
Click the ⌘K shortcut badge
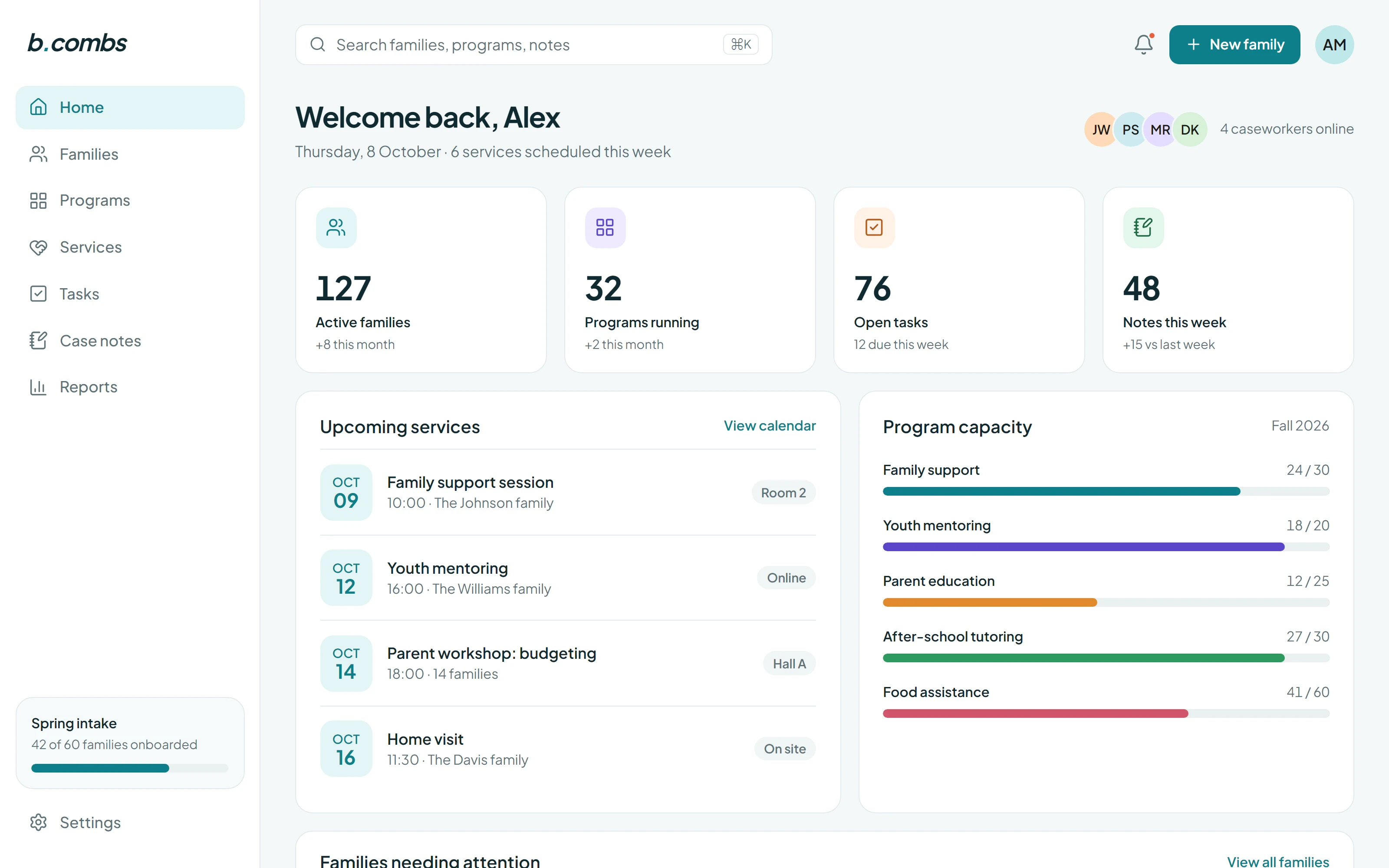click(741, 44)
